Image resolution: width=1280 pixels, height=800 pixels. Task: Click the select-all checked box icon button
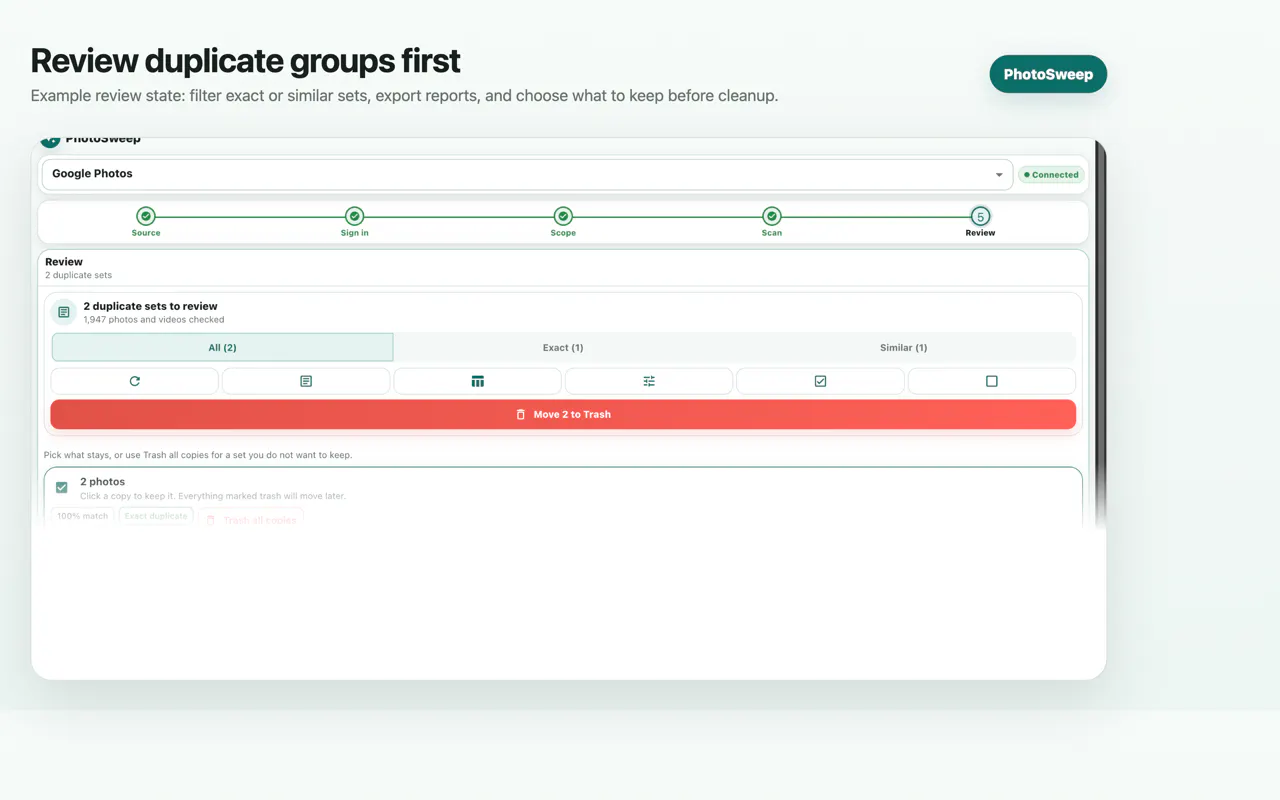(820, 381)
